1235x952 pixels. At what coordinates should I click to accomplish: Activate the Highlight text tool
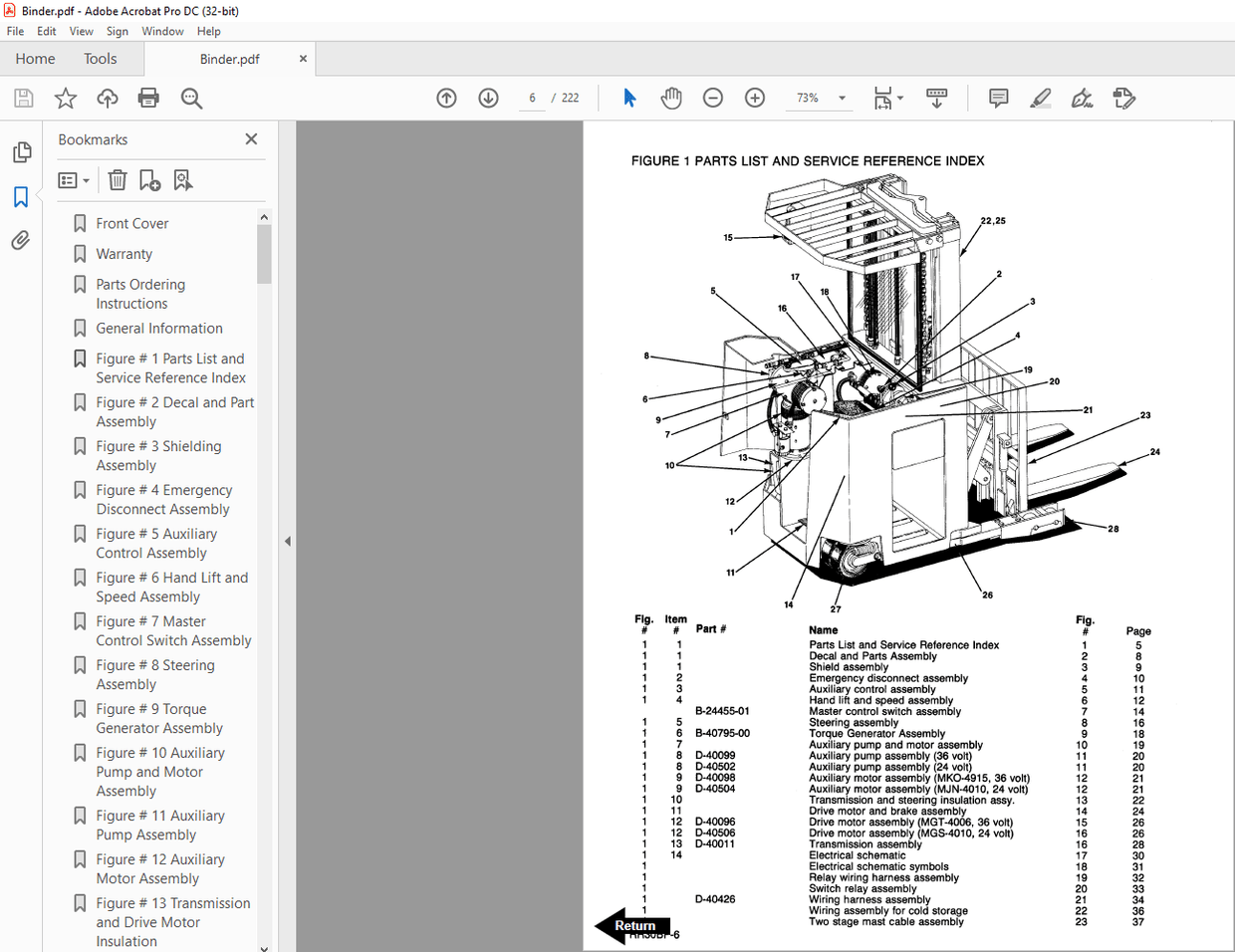(x=1040, y=98)
